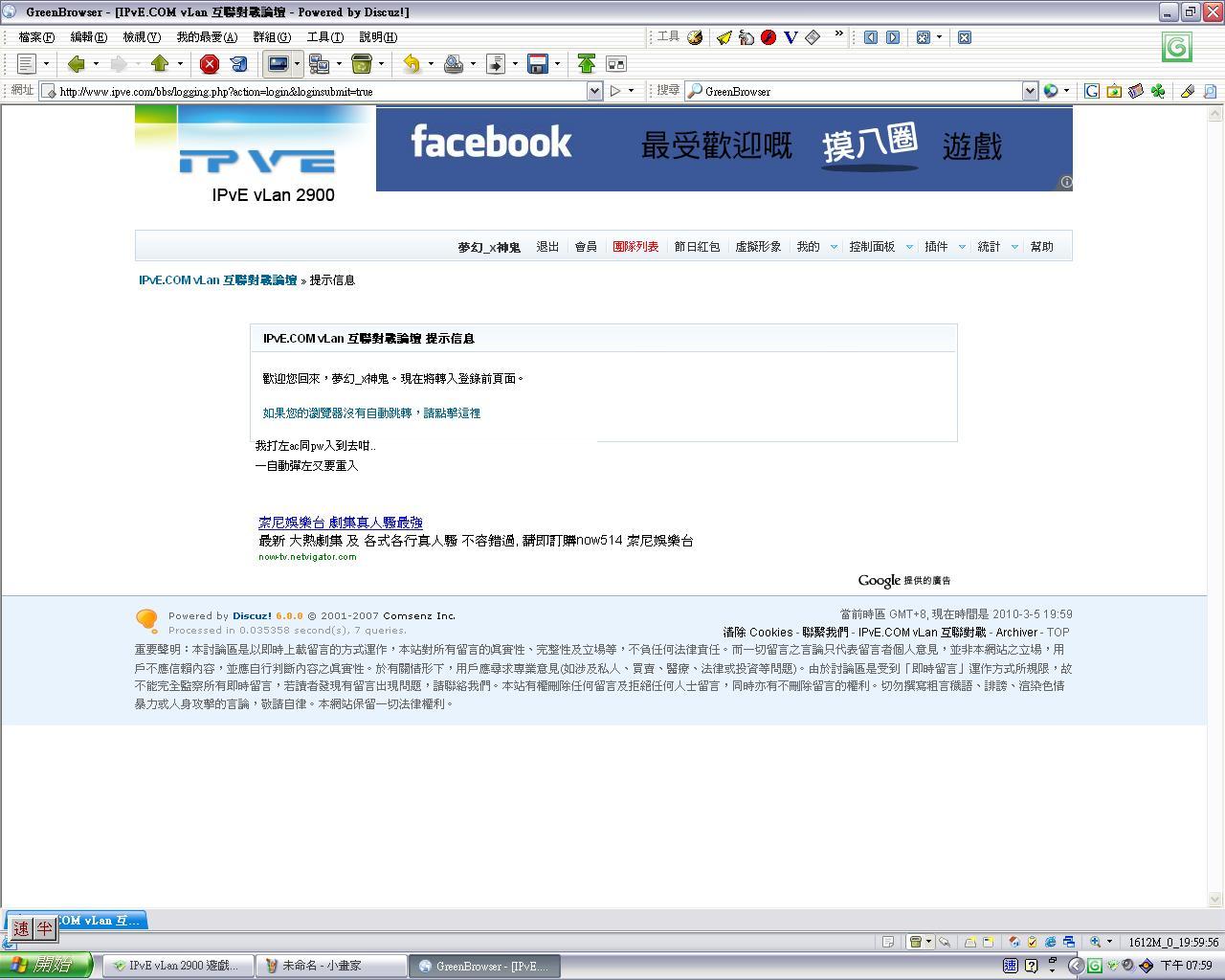
Task: Expand the toolbar overflow chevron
Action: 839,34
